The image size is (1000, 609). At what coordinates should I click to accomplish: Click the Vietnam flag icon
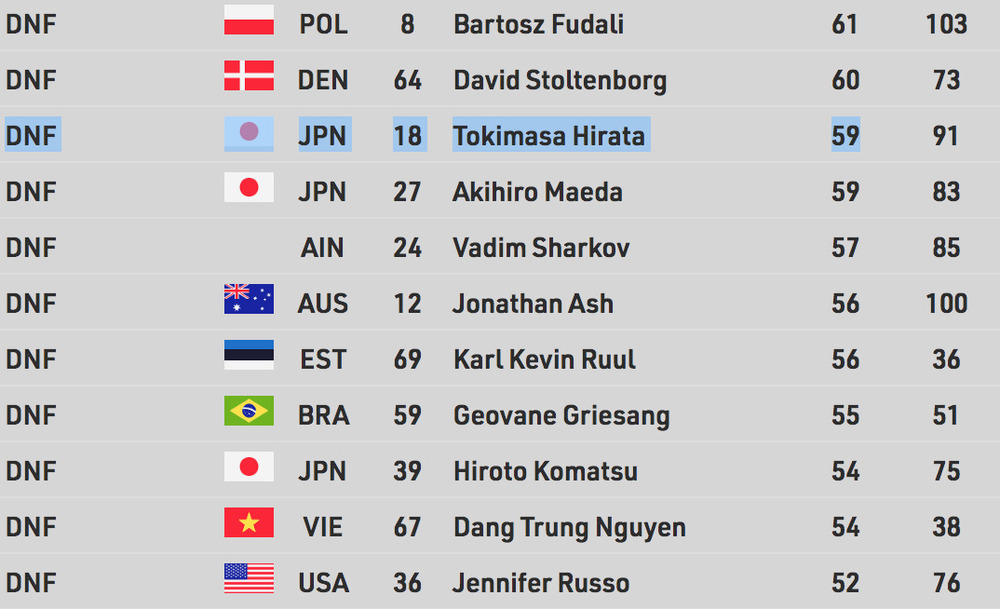(x=249, y=524)
